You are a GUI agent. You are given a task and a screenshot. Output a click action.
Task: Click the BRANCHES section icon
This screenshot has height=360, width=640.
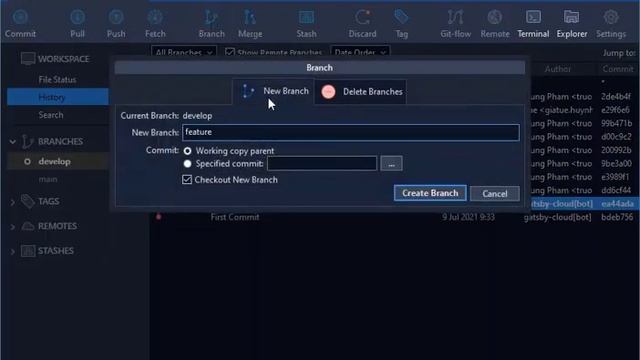pos(28,142)
